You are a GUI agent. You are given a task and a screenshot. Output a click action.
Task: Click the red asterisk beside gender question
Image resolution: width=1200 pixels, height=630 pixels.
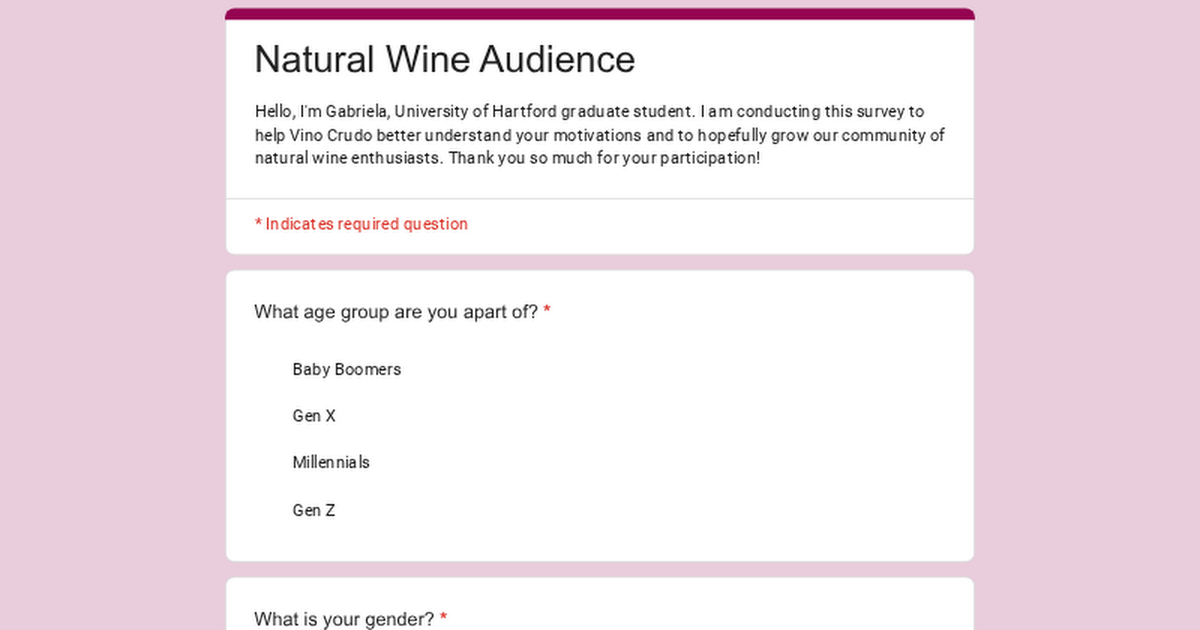(x=443, y=619)
